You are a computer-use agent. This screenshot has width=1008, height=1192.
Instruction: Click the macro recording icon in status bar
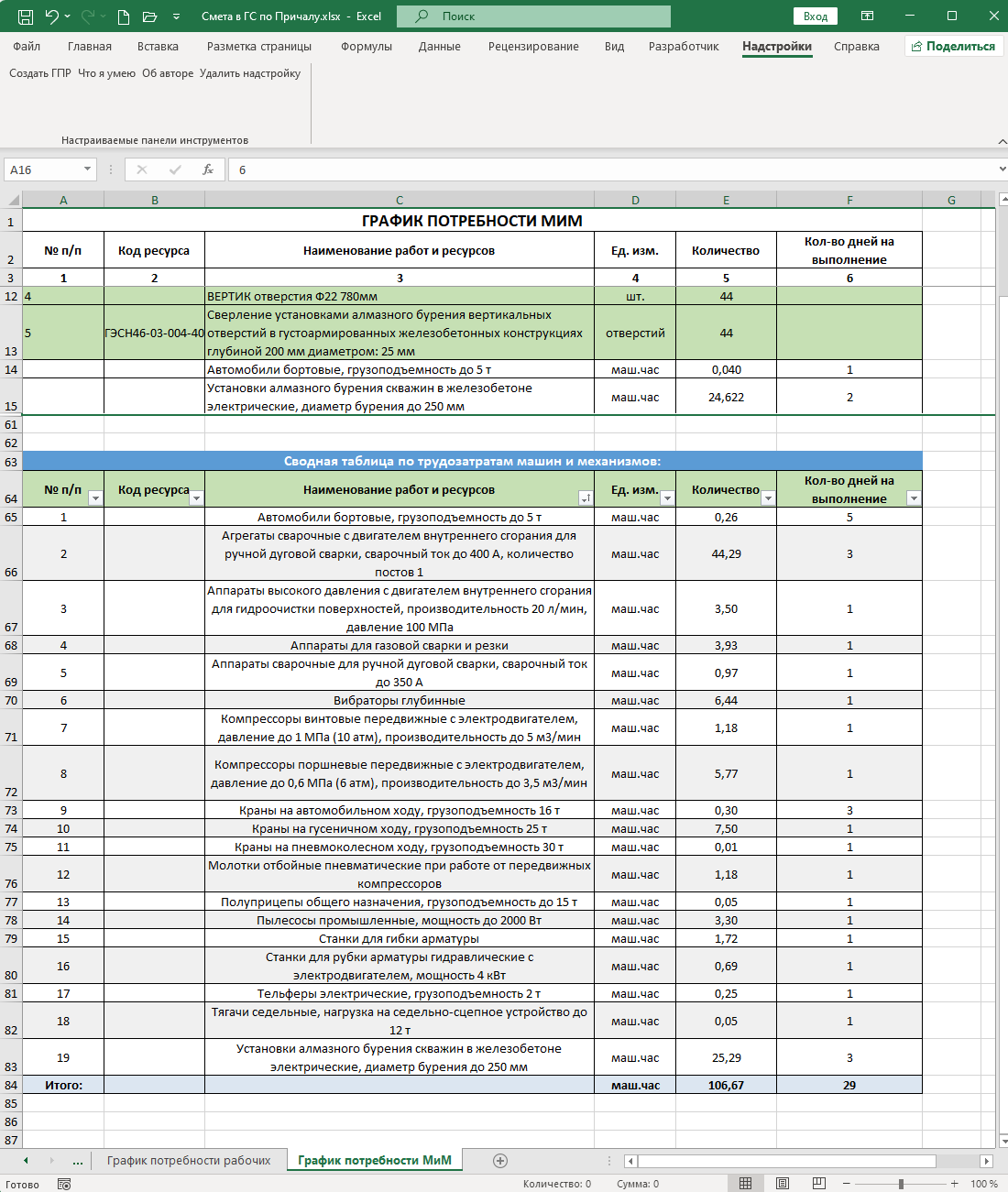click(64, 1184)
